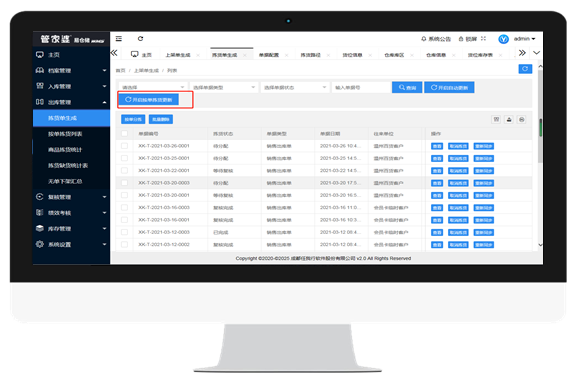
Task: Click the blue 查询 search button
Action: click(x=407, y=87)
